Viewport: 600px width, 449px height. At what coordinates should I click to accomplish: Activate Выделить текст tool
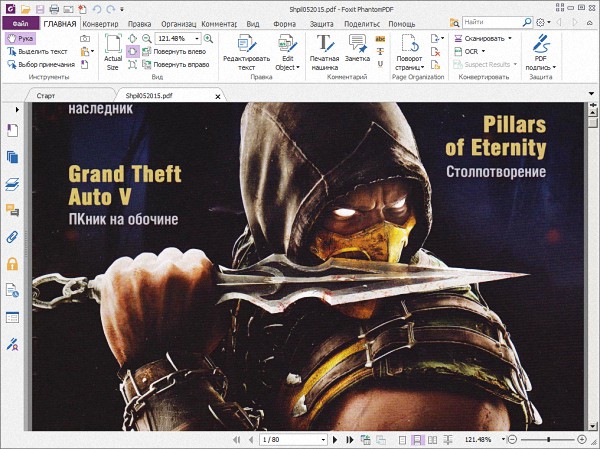point(37,51)
